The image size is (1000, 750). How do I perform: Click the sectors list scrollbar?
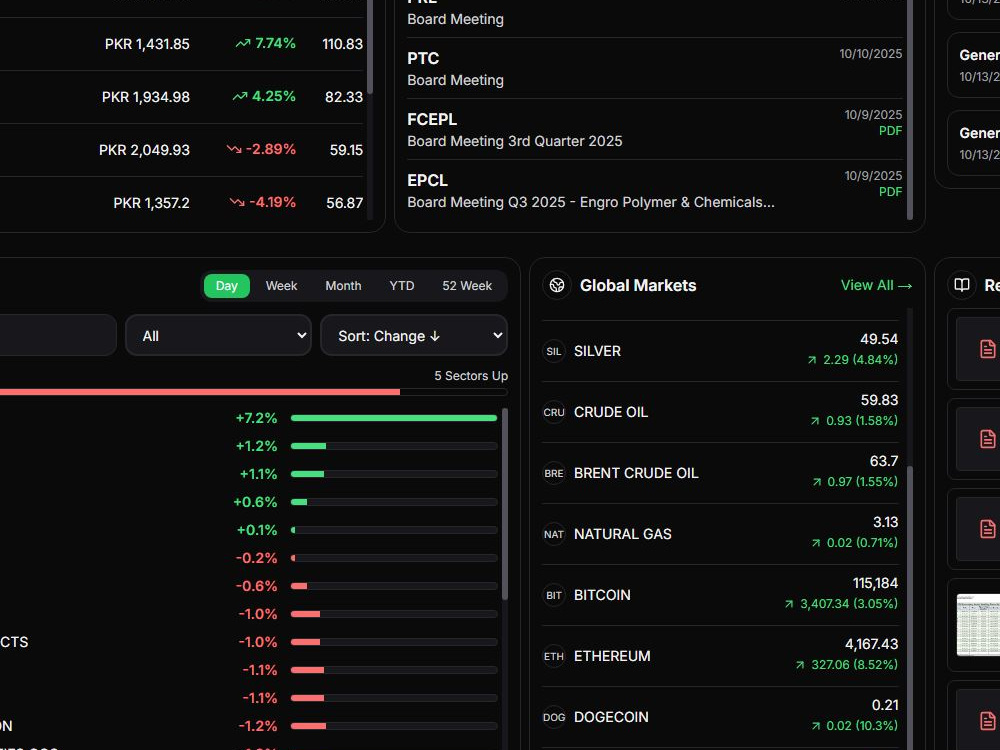504,504
